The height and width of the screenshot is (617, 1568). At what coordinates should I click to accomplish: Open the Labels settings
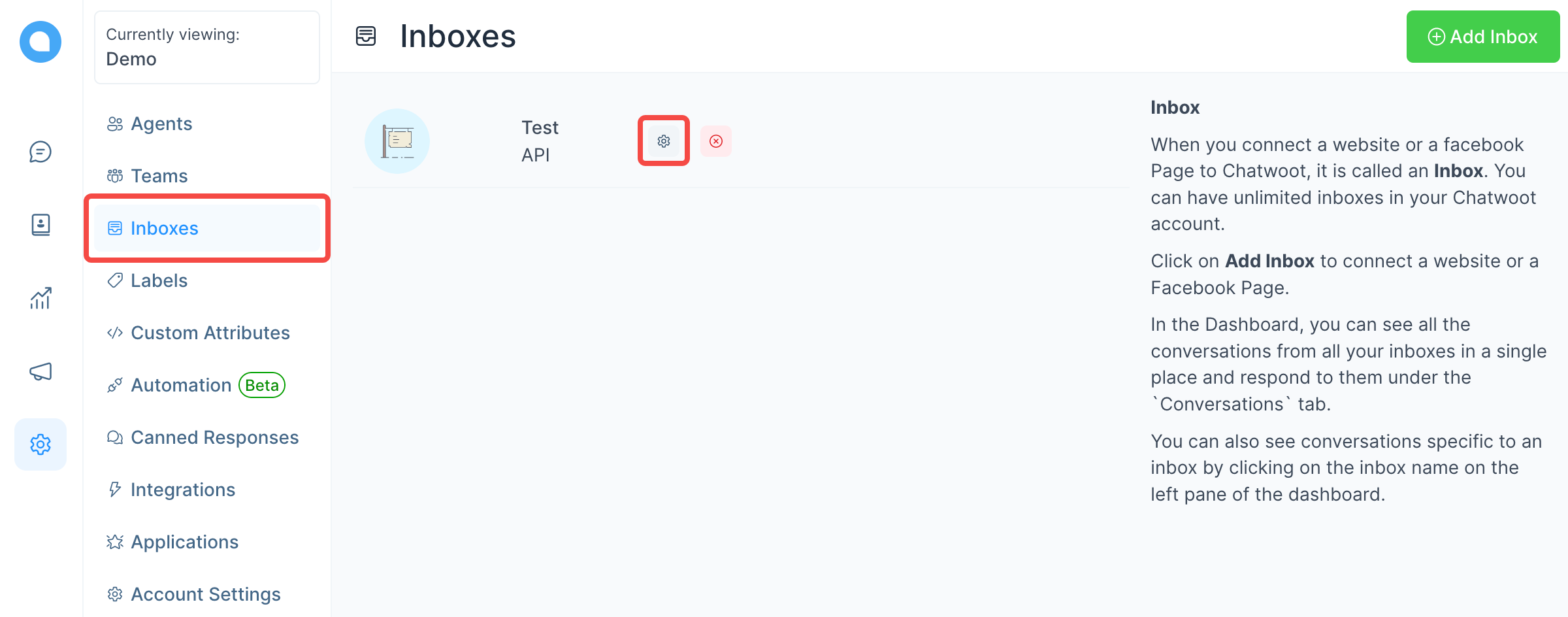(159, 280)
